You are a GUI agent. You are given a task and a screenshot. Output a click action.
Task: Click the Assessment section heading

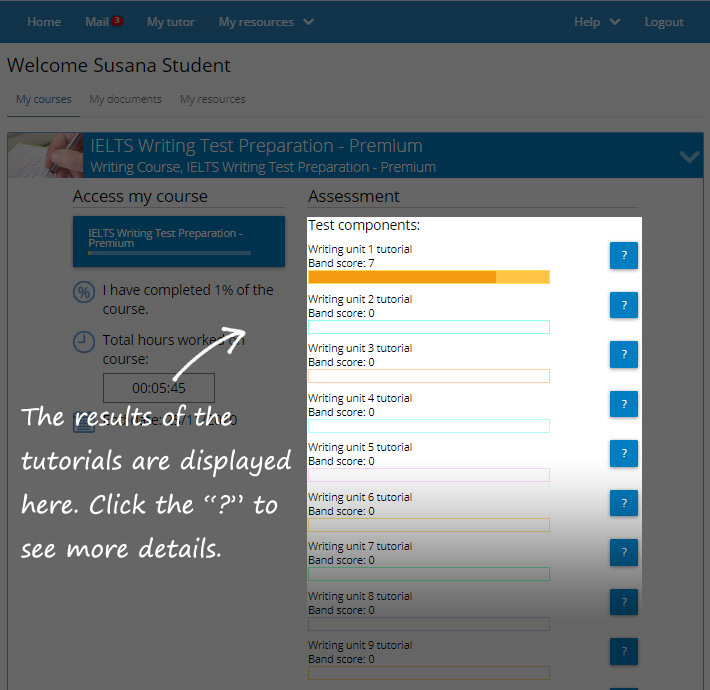(354, 196)
